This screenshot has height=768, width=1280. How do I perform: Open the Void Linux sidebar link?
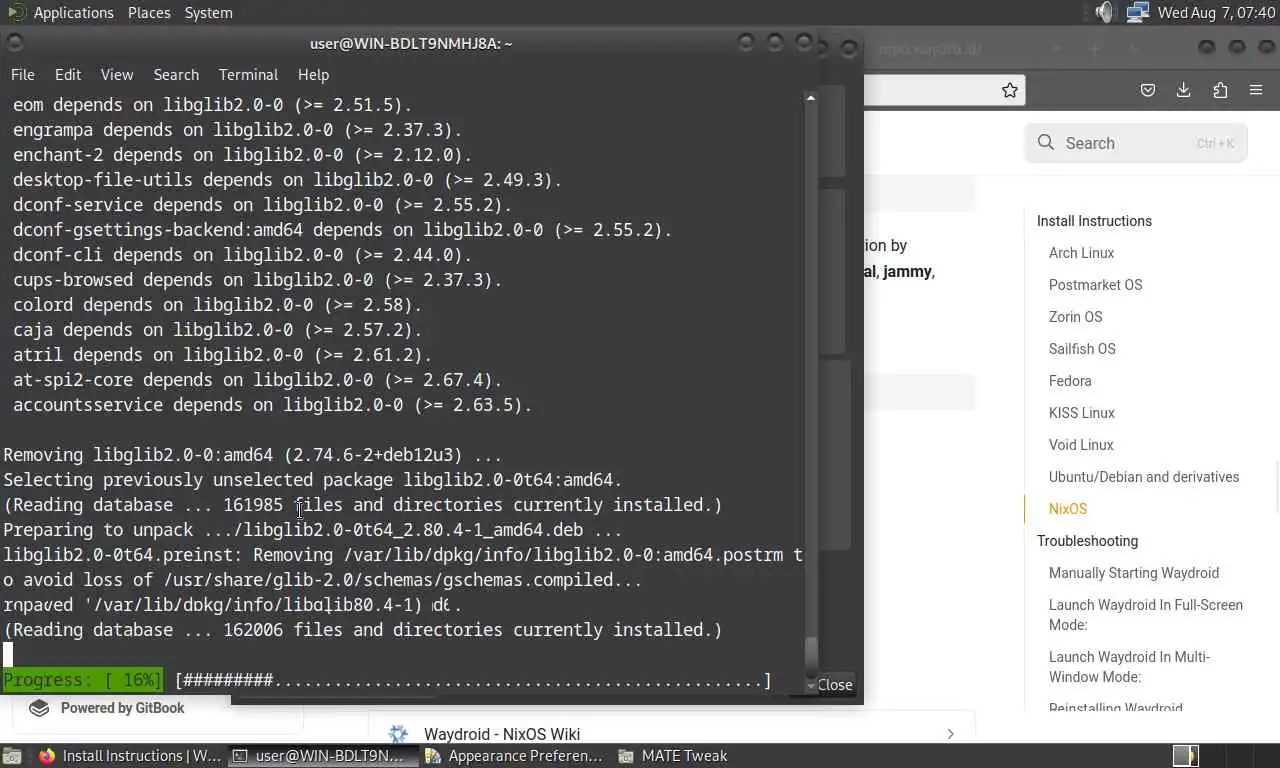[1081, 445]
